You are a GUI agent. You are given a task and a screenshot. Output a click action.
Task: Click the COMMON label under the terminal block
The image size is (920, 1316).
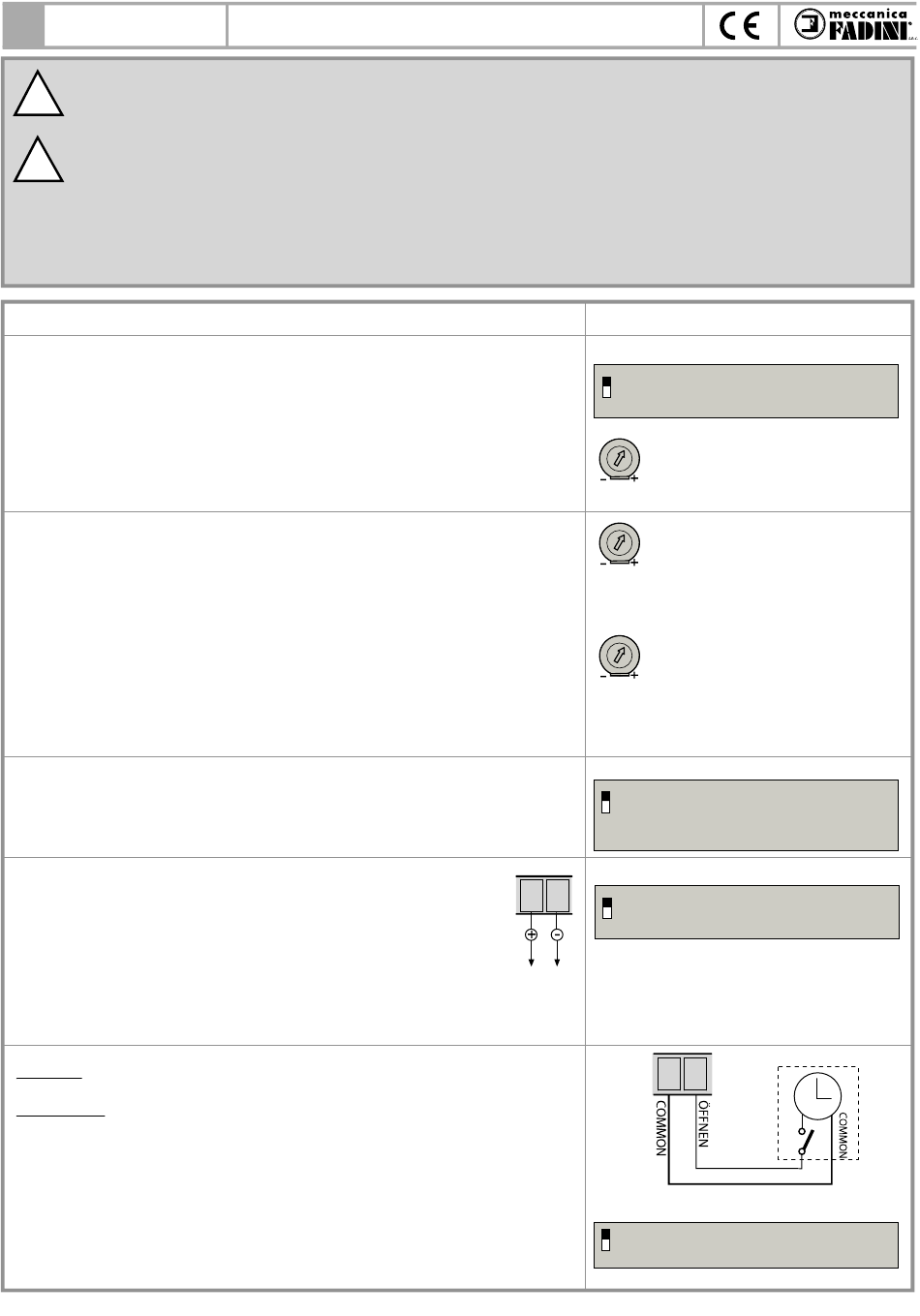point(661,1127)
